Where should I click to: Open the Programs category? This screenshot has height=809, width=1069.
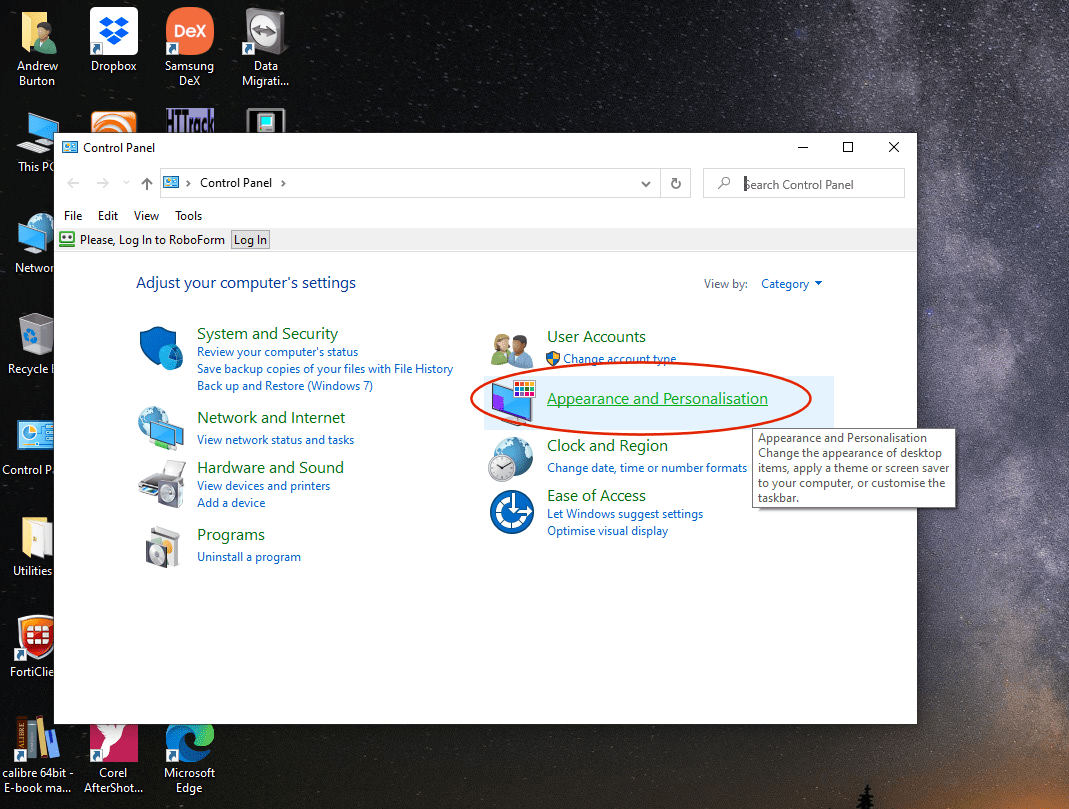point(230,535)
